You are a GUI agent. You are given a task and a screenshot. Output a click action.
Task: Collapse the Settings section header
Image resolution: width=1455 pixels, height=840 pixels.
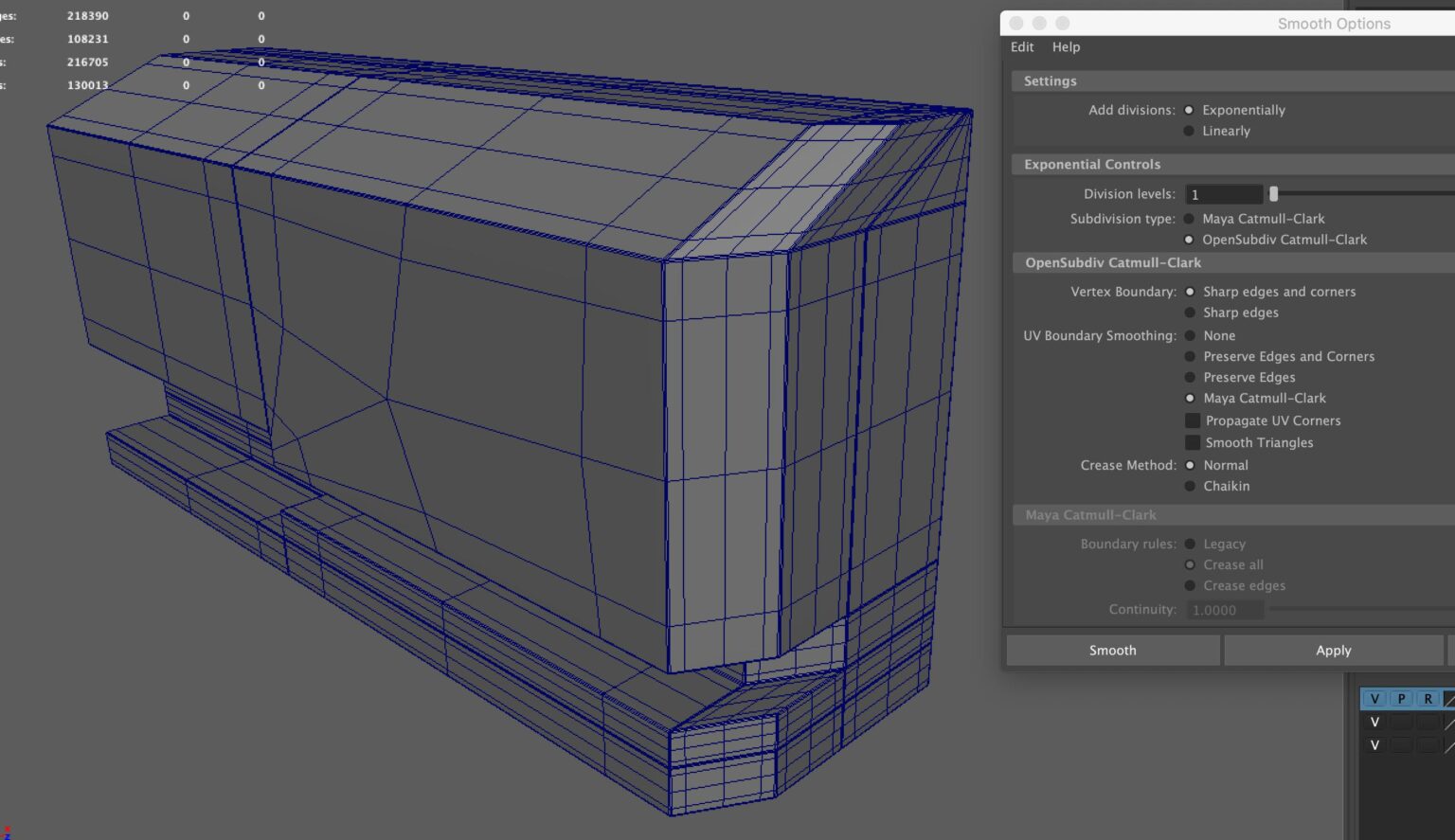coord(1049,80)
